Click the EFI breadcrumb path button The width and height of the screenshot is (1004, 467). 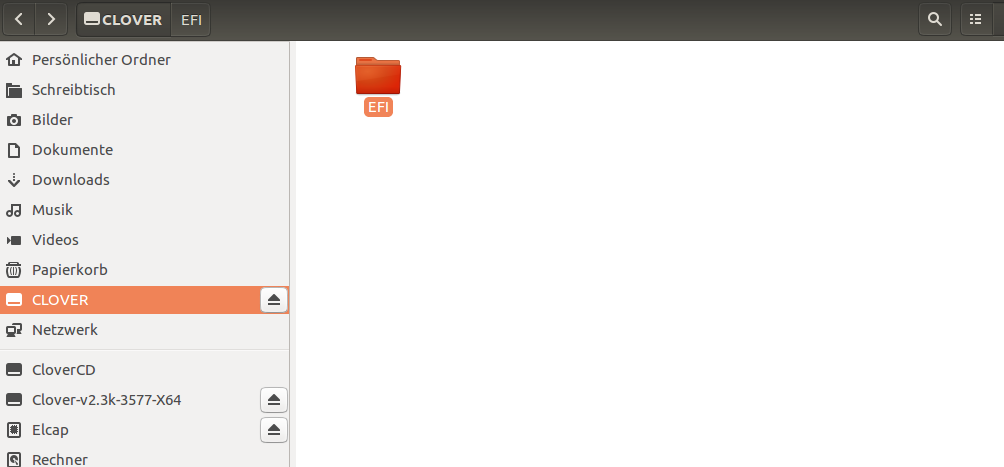191,20
